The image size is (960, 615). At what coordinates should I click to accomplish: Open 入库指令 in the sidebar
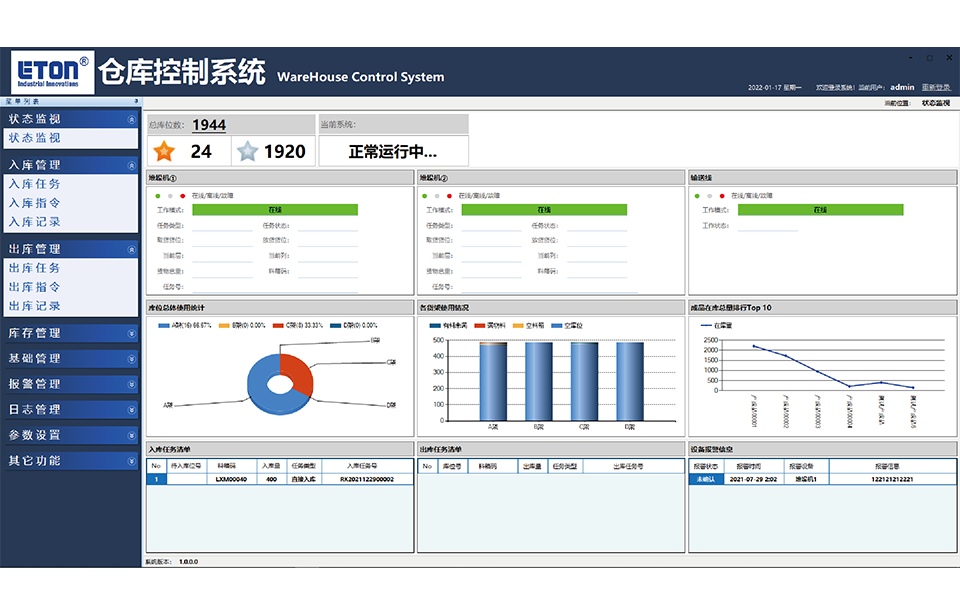35,203
